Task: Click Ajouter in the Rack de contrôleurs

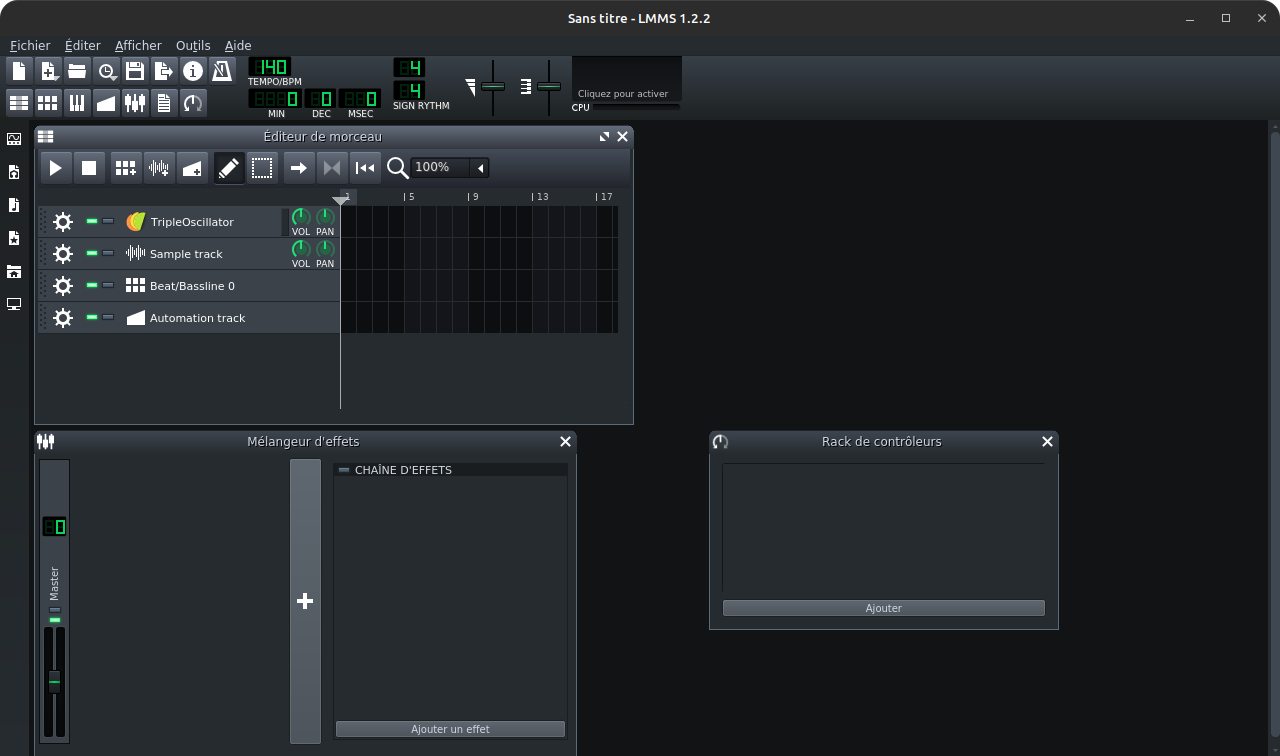Action: coord(883,608)
